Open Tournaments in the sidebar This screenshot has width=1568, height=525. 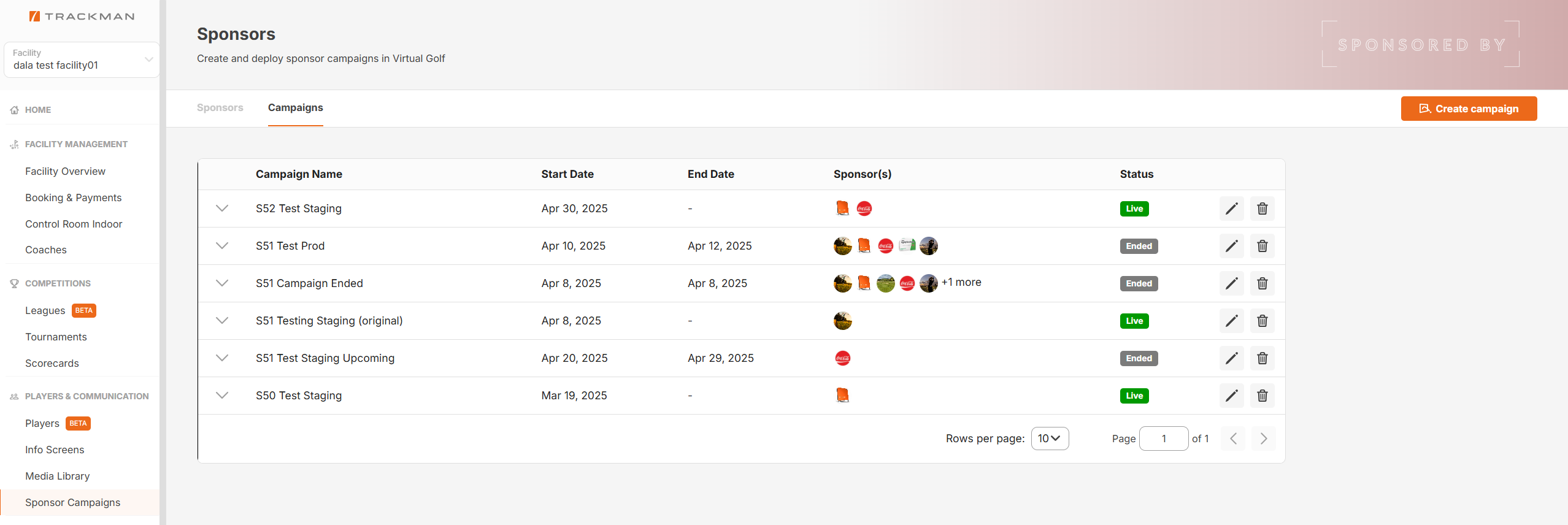(56, 337)
